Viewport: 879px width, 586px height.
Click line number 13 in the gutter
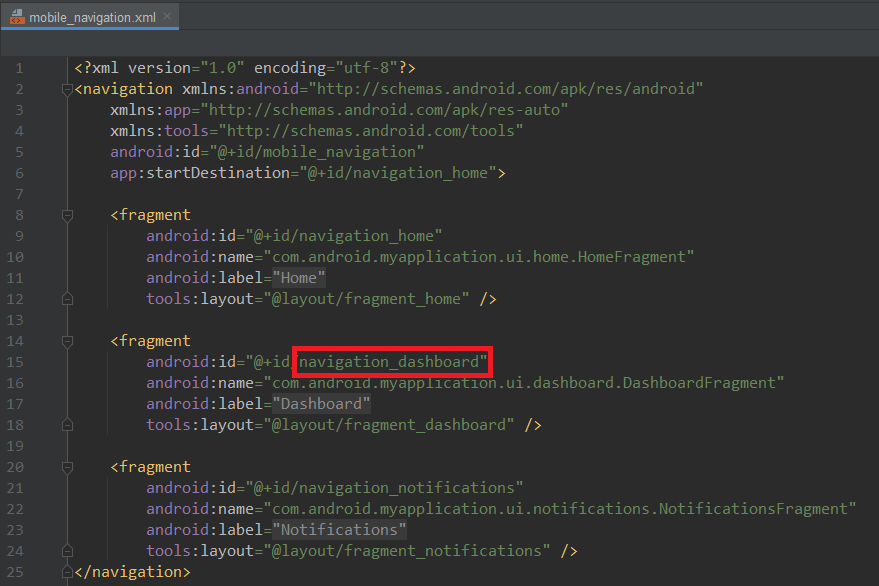coord(15,320)
